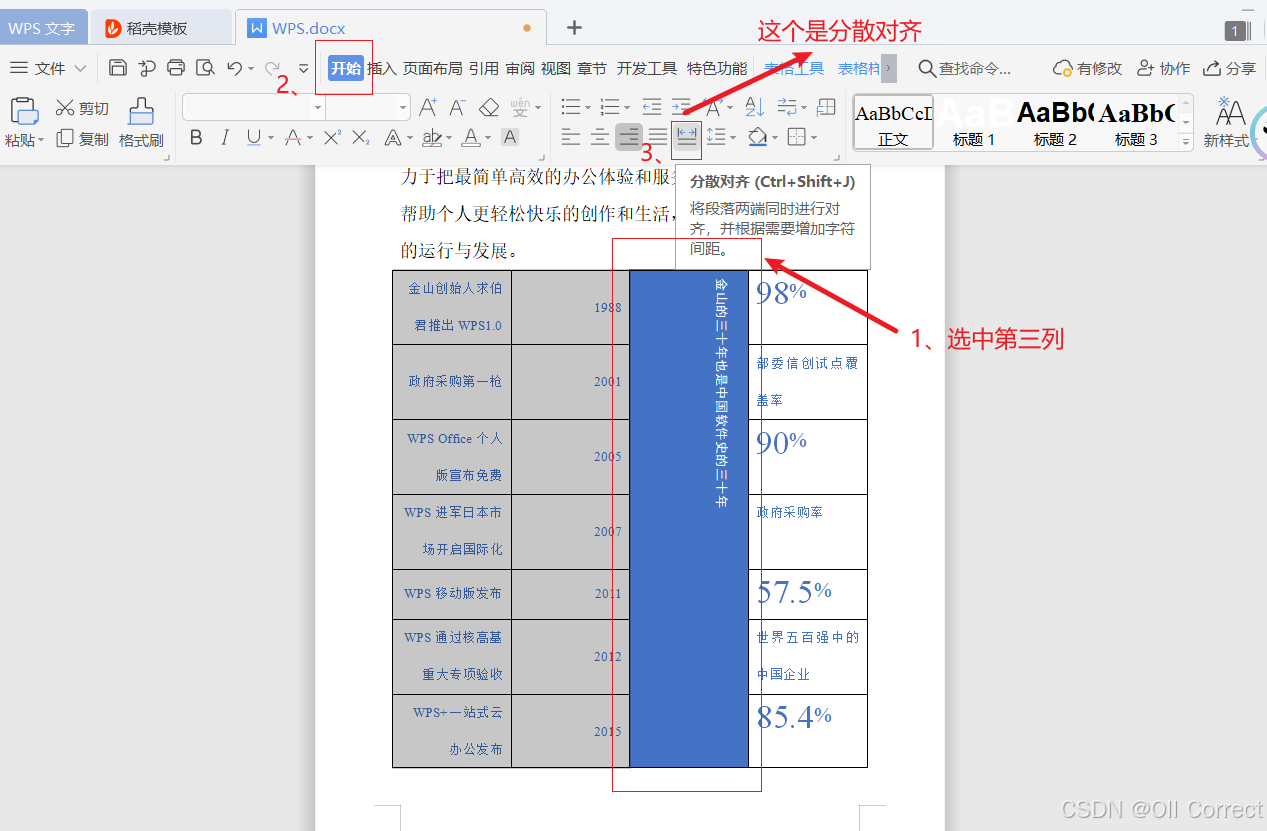The image size is (1267, 831).
Task: Switch to the 稻壳模板 tab
Action: 161,28
